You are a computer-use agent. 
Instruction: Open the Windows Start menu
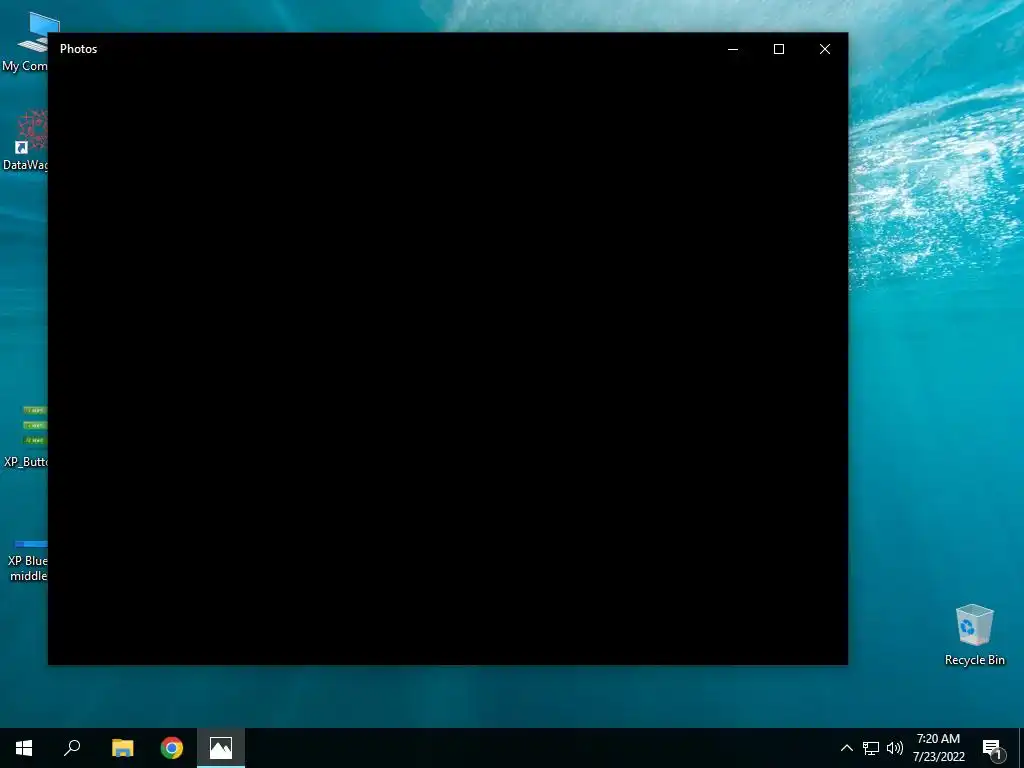(x=24, y=748)
